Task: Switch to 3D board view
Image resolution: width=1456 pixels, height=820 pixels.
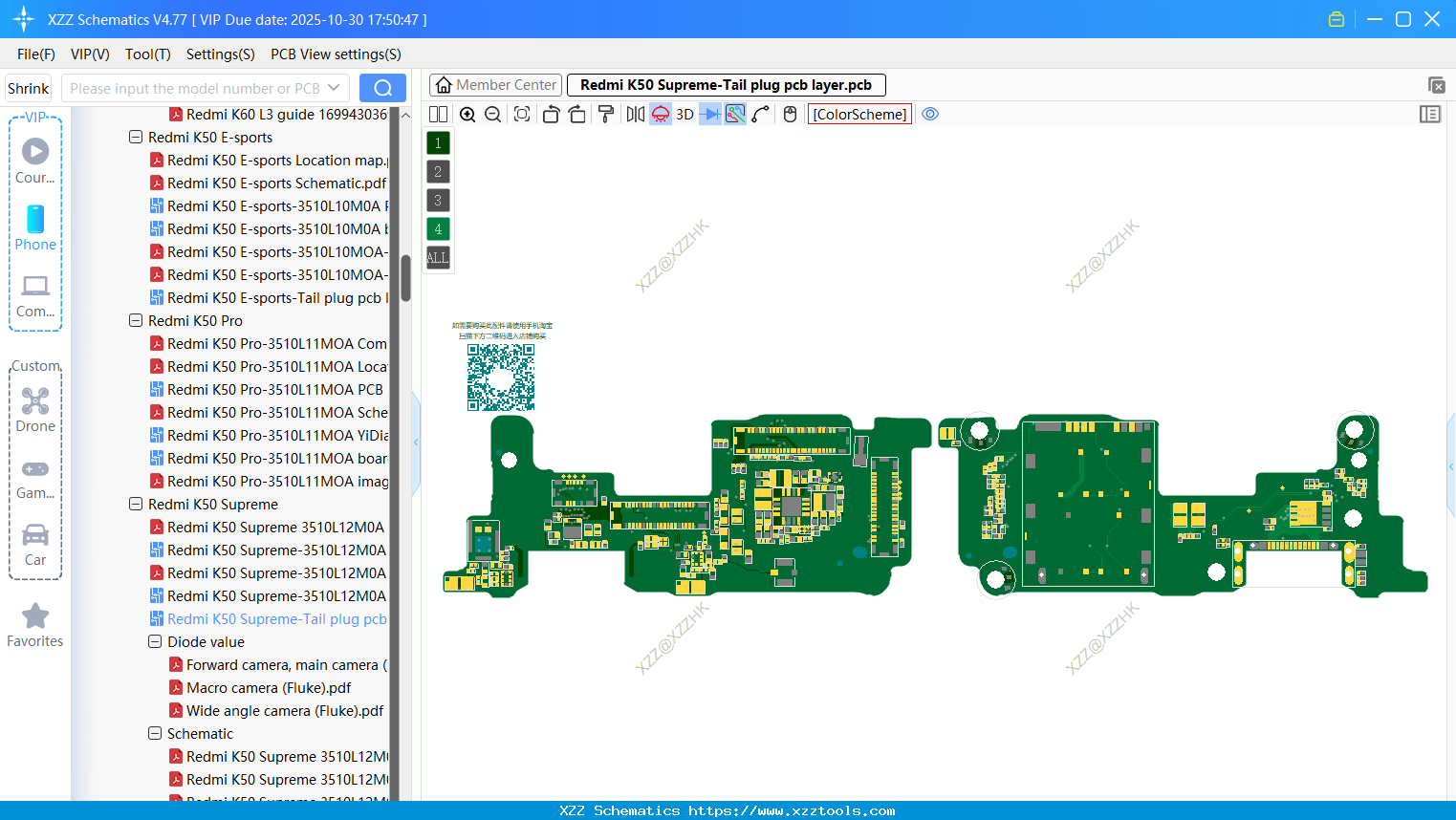Action: point(685,114)
